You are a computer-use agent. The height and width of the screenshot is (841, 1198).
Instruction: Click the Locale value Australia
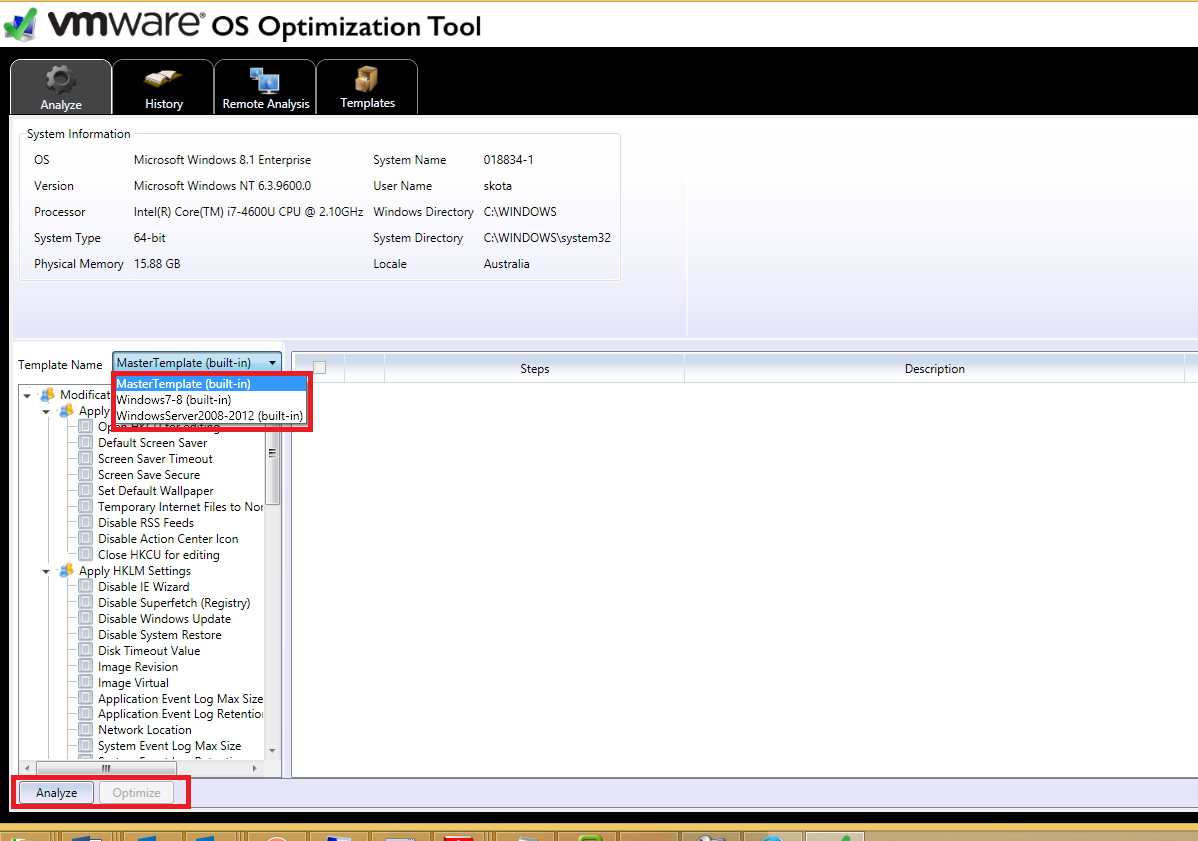click(506, 264)
